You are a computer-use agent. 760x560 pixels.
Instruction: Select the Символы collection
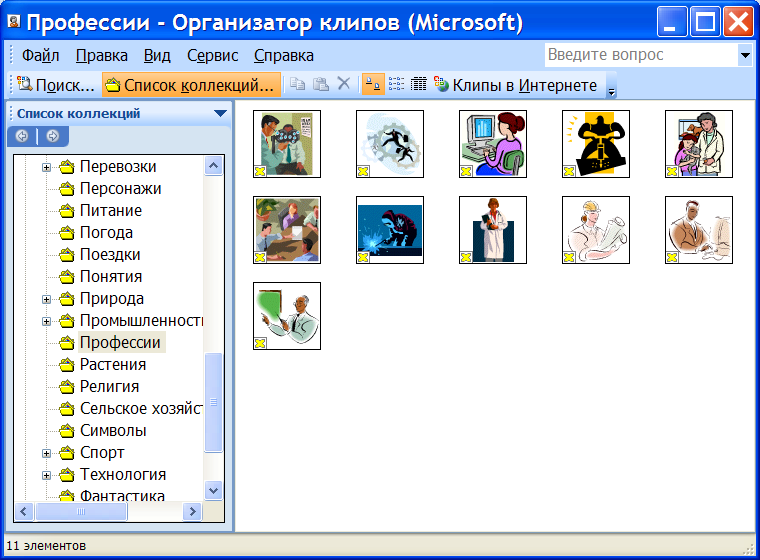(x=113, y=431)
